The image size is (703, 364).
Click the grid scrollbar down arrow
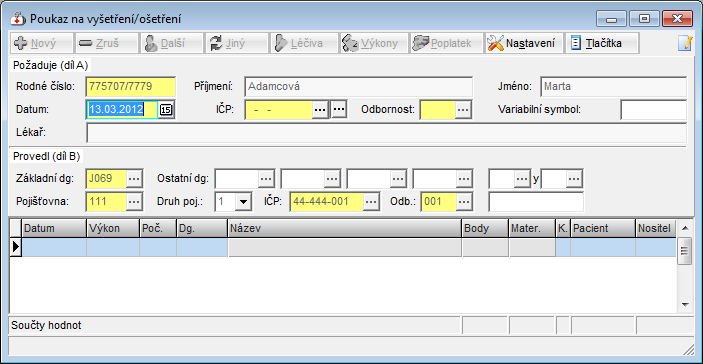click(x=684, y=304)
